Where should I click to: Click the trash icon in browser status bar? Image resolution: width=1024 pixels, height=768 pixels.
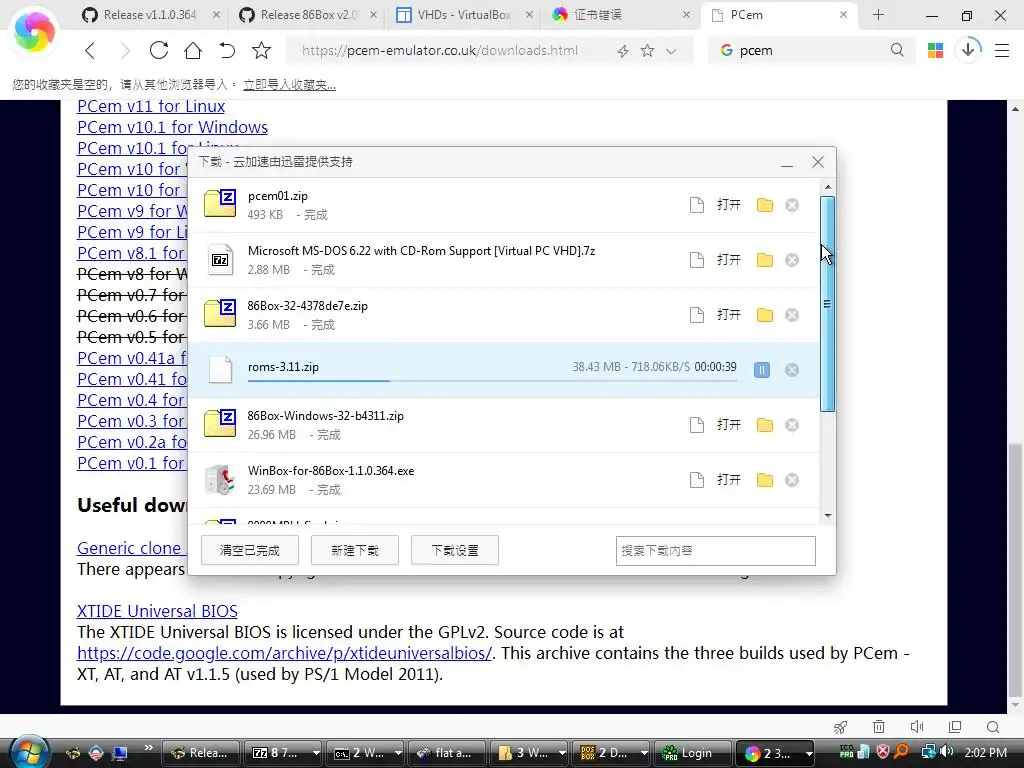879,727
